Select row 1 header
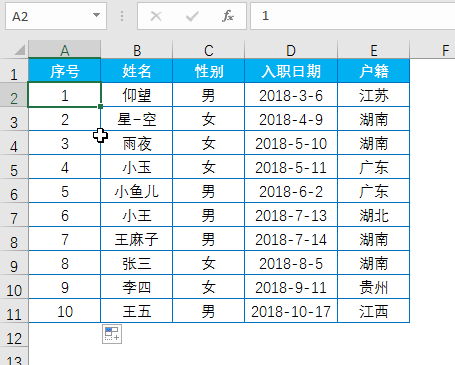 [x=14, y=71]
